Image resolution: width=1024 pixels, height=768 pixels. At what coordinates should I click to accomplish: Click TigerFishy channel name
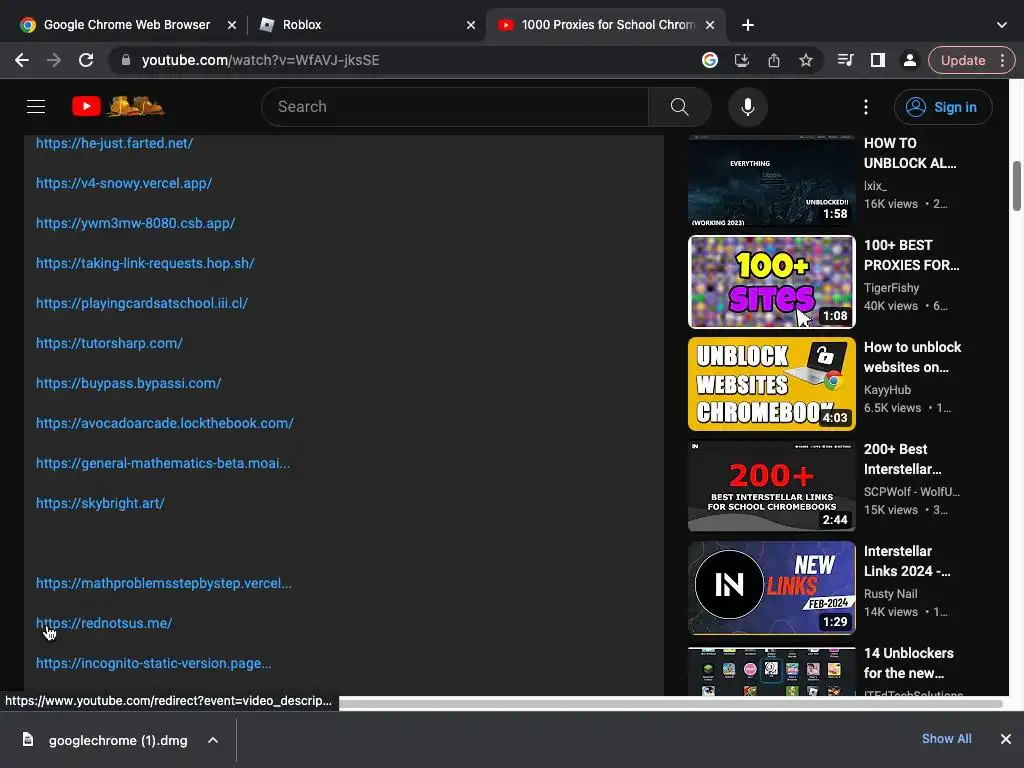point(891,287)
